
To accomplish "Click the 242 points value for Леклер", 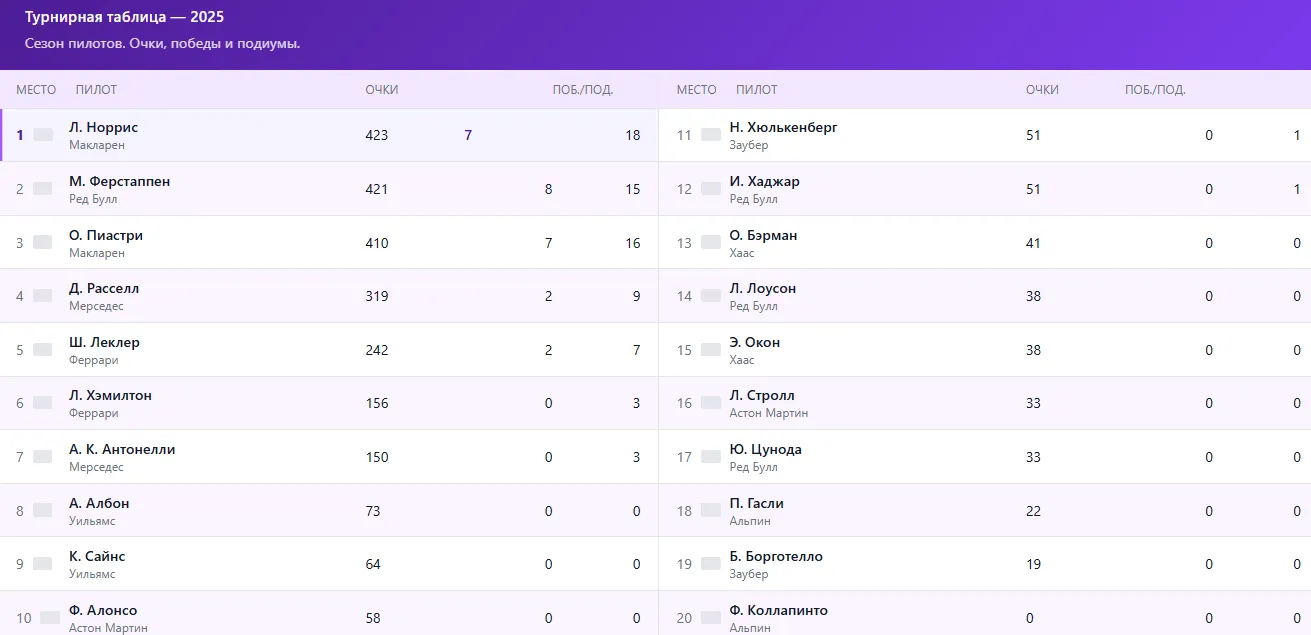I will click(x=377, y=350).
